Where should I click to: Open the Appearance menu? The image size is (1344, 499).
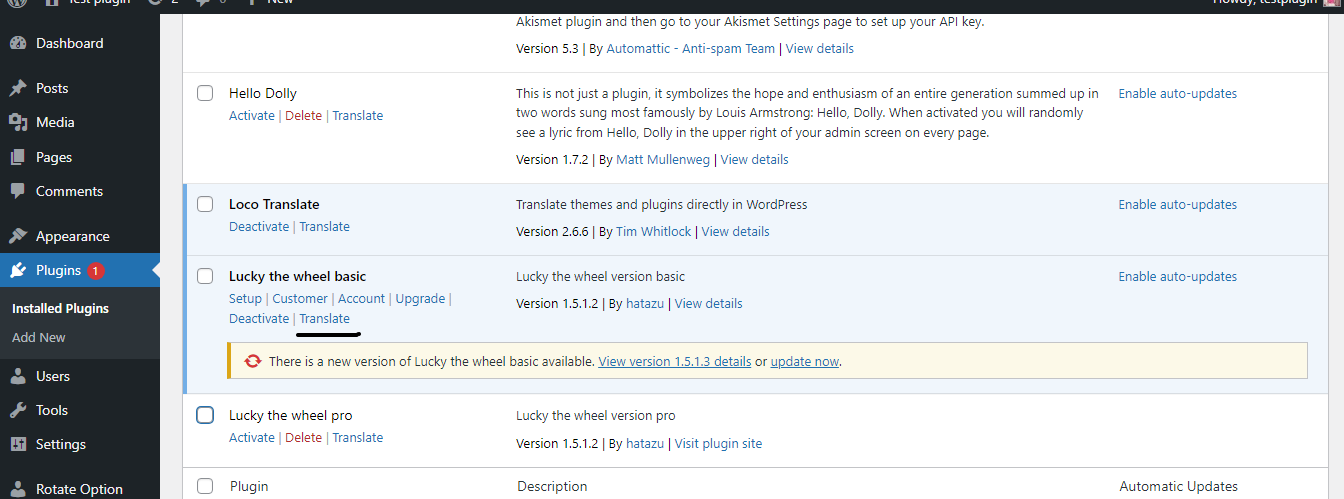click(73, 236)
